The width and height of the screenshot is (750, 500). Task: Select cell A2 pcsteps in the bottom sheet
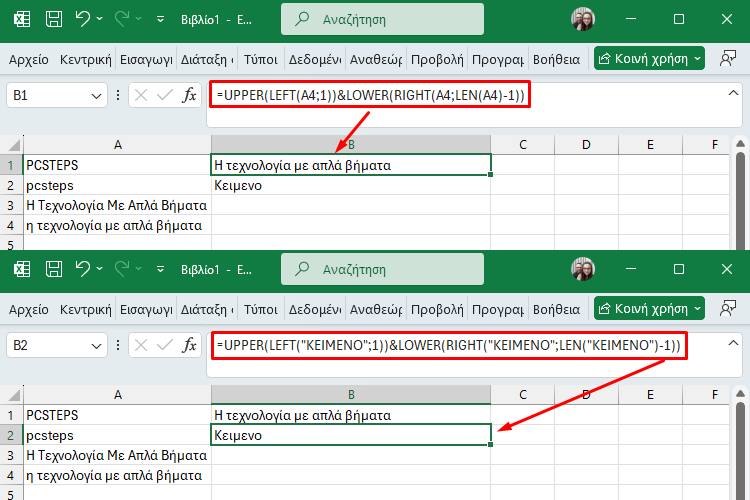tap(118, 435)
